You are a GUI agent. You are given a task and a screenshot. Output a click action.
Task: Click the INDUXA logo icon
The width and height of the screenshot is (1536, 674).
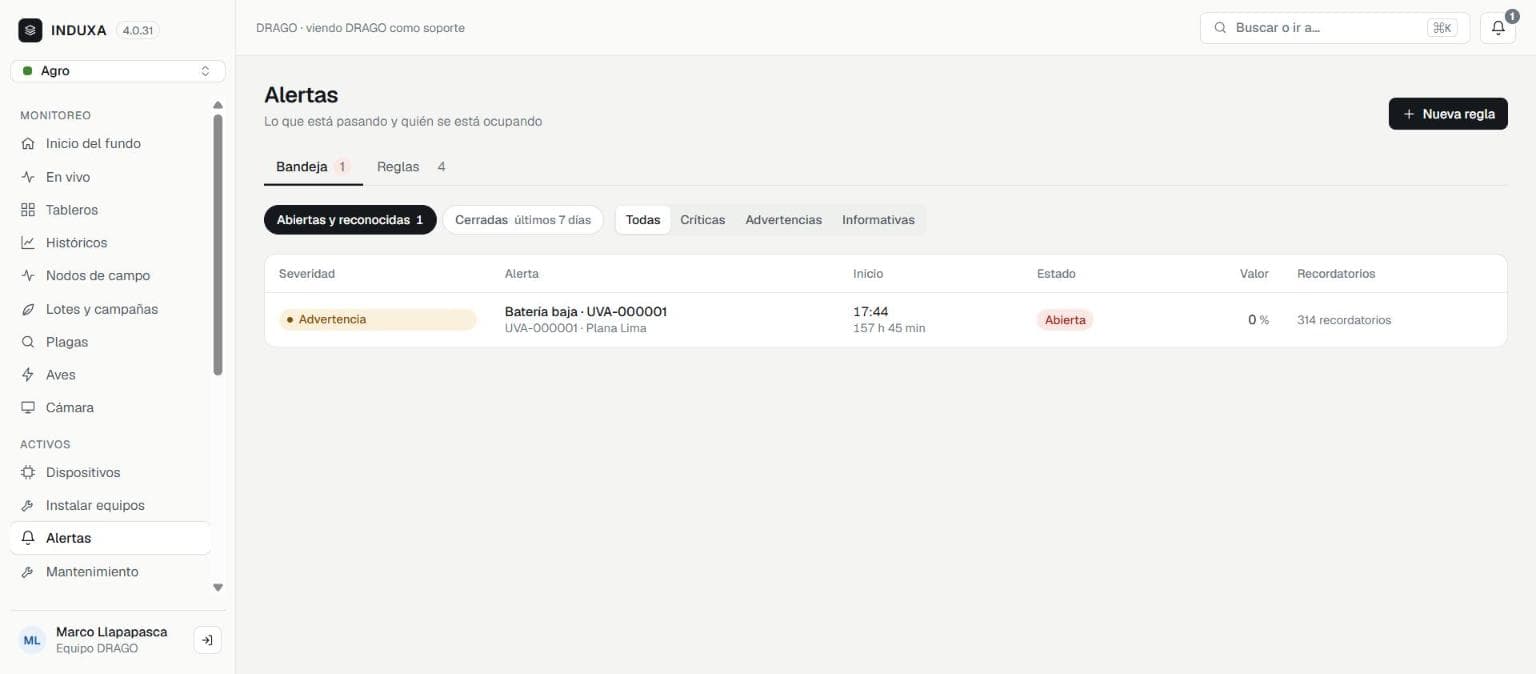click(x=30, y=30)
